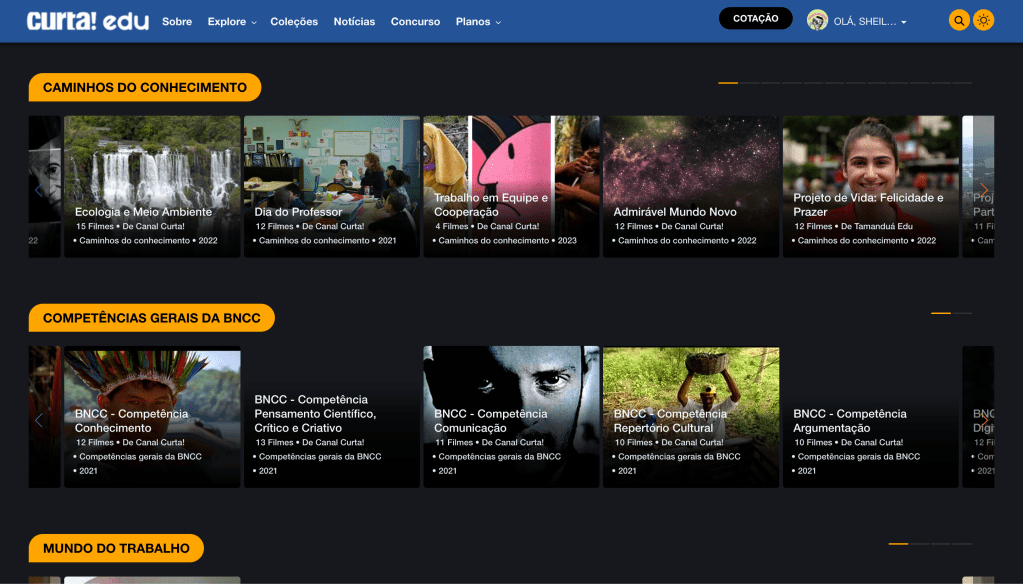
Task: Open the Olá, Sheil... account dropdown
Action: [870, 22]
